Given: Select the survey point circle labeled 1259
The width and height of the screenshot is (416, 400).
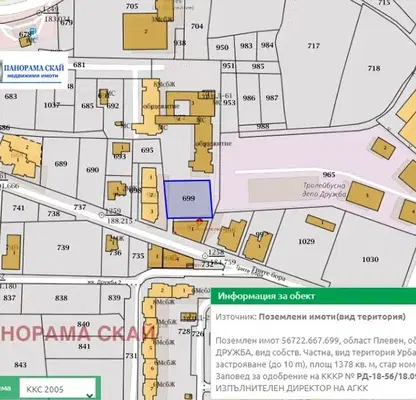Looking at the screenshot, I should pos(102,215).
